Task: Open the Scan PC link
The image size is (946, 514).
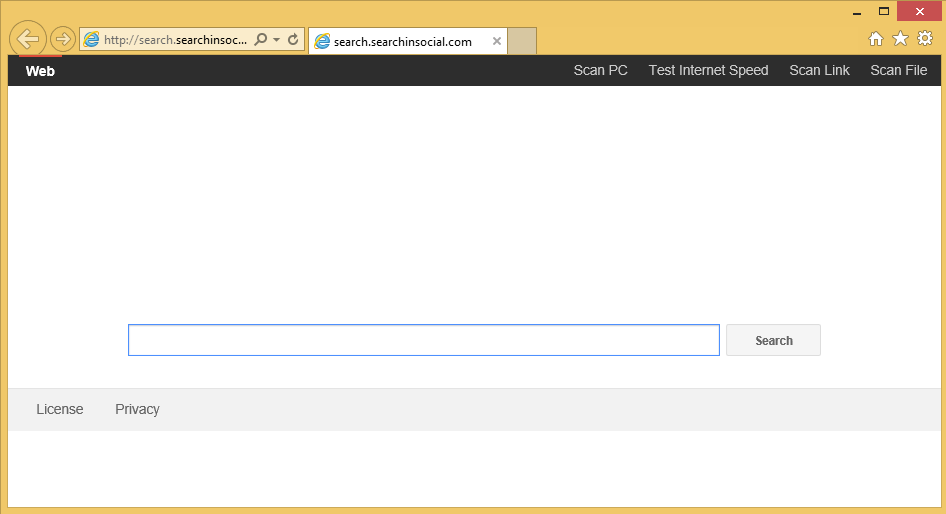Action: pyautogui.click(x=600, y=71)
